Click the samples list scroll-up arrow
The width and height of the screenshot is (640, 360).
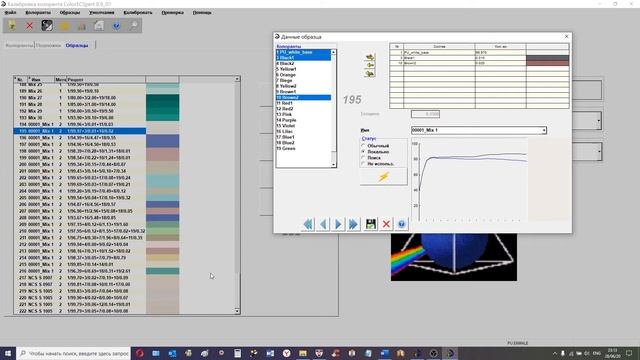(x=237, y=79)
